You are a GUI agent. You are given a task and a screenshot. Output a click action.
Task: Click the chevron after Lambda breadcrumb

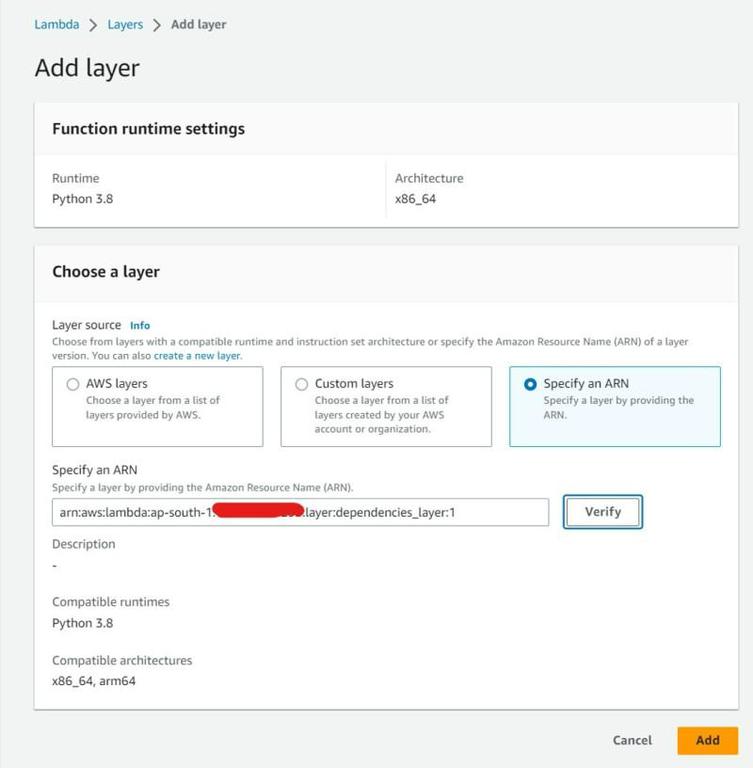(x=93, y=25)
